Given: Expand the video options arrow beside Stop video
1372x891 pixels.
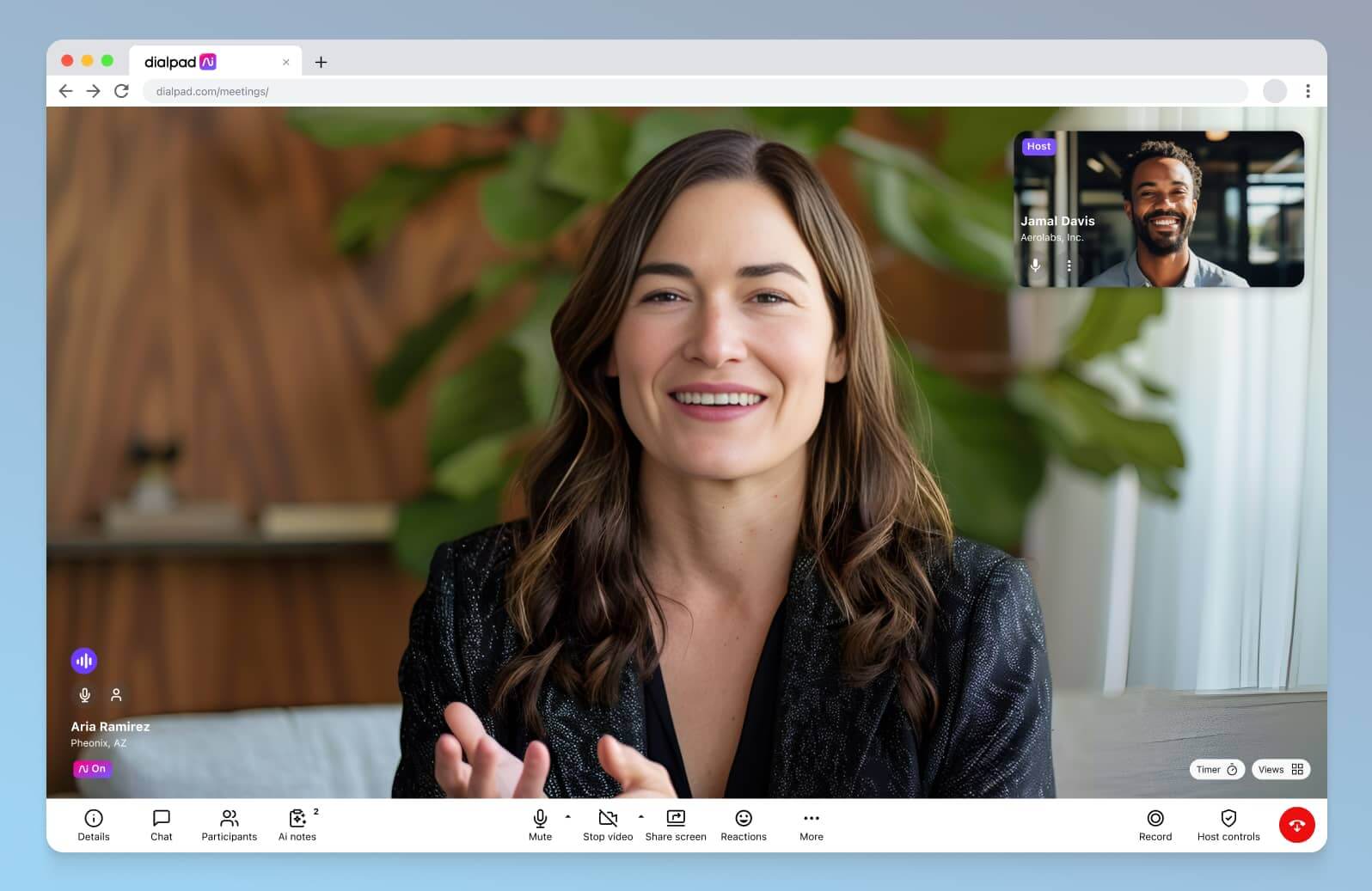Looking at the screenshot, I should (641, 816).
